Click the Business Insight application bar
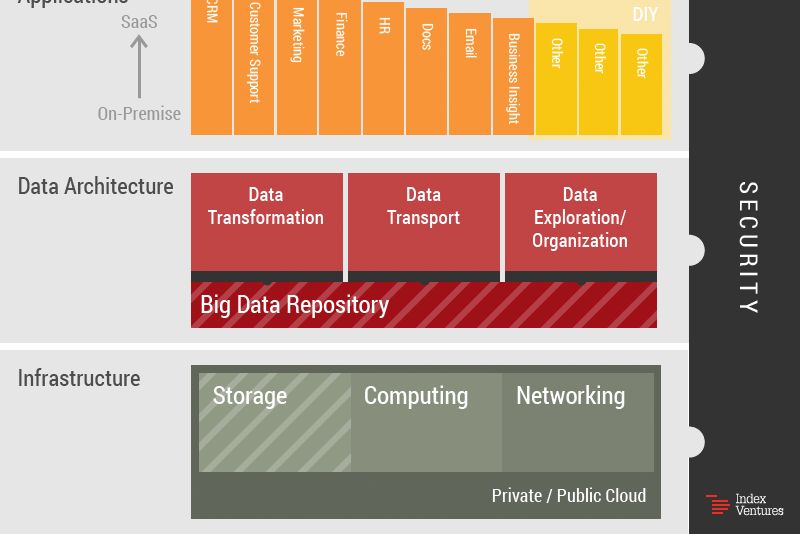The height and width of the screenshot is (534, 800). pos(513,77)
